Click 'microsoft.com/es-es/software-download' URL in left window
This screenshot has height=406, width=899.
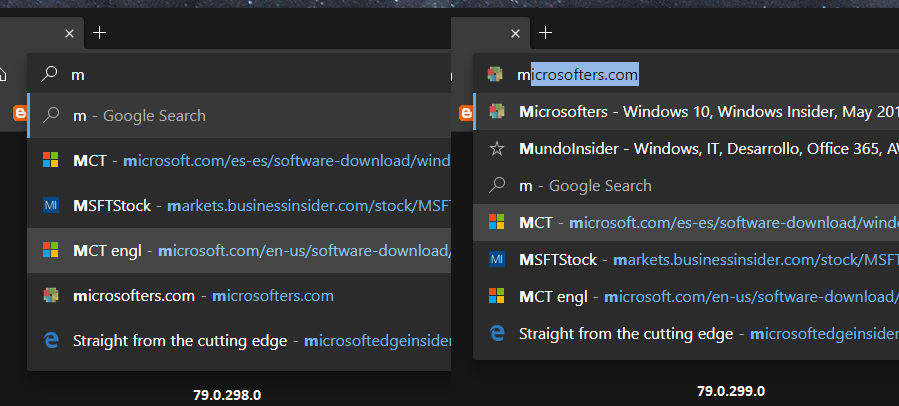(287, 160)
